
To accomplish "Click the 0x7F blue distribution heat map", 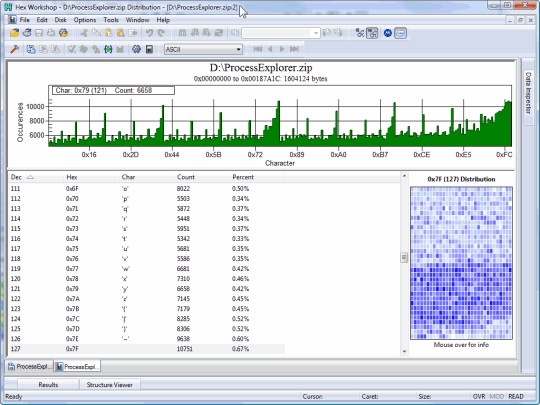I will tap(461, 263).
